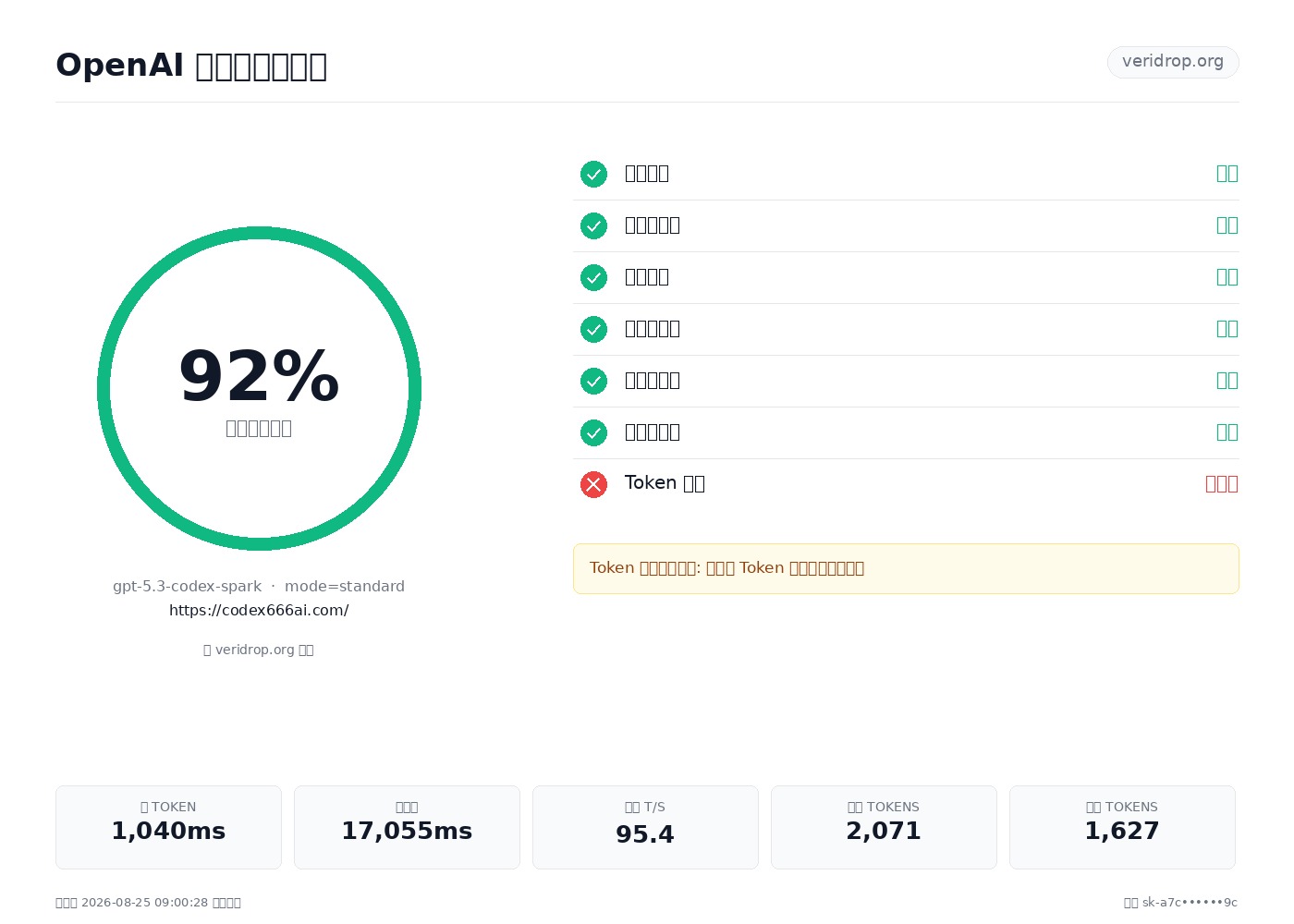
Task: Click the green checkmark directly above the Token row
Action: pos(593,432)
